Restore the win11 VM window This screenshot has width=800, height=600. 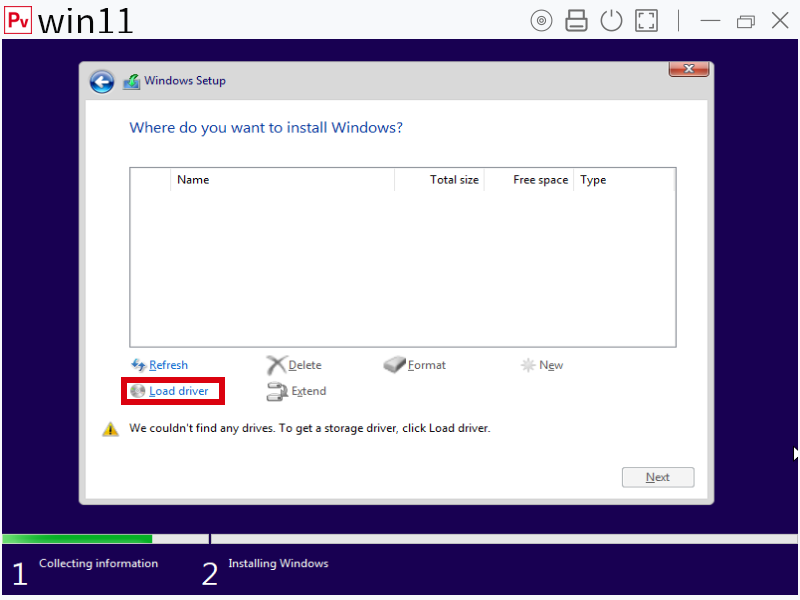click(745, 21)
